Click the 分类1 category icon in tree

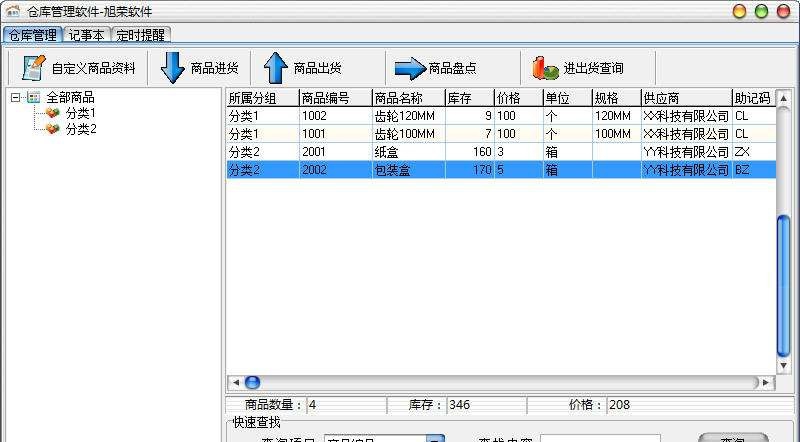coord(52,113)
